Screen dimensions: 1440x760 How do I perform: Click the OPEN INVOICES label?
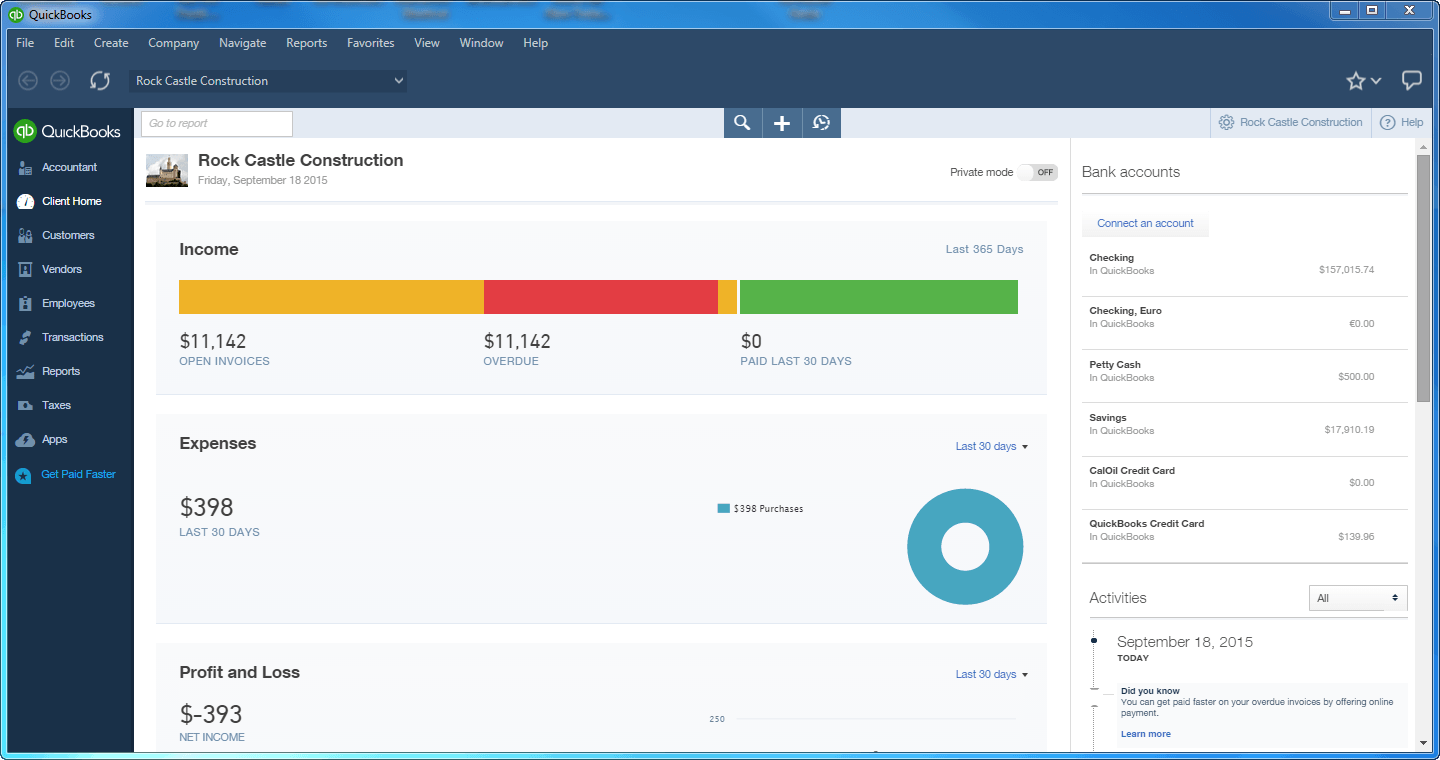tap(224, 361)
